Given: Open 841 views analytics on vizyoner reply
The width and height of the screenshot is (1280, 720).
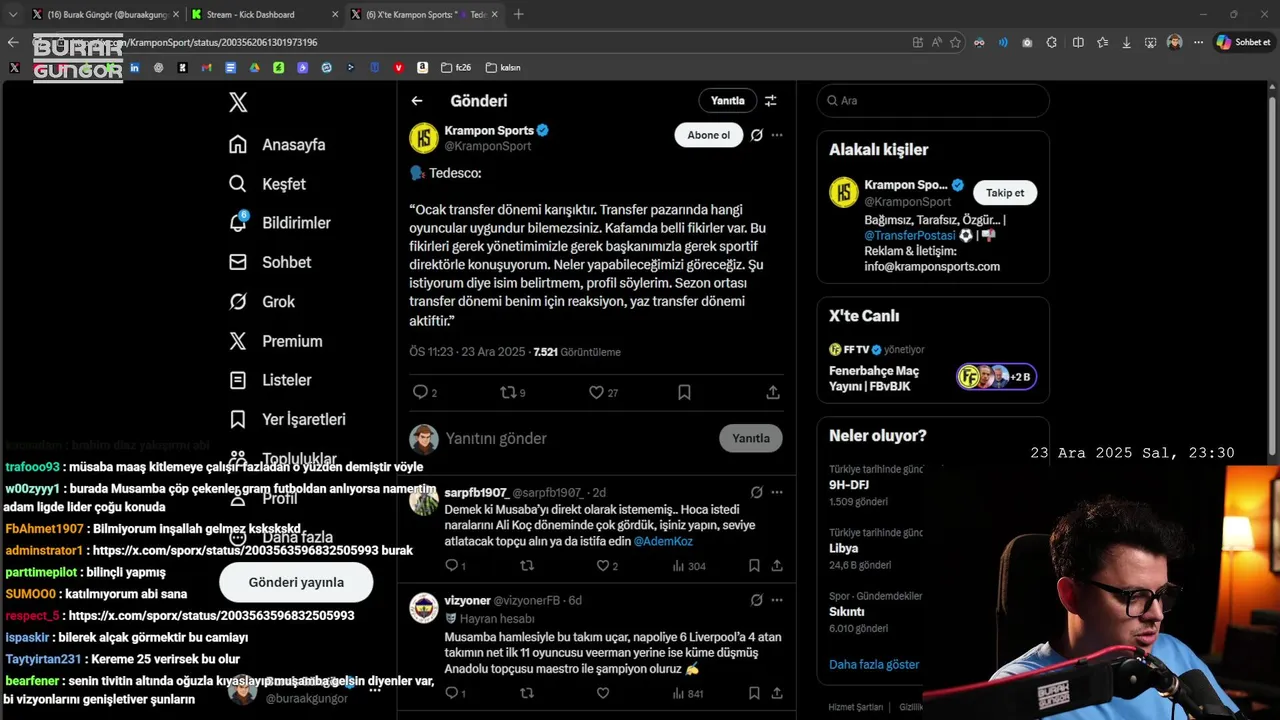Looking at the screenshot, I should click(x=688, y=693).
